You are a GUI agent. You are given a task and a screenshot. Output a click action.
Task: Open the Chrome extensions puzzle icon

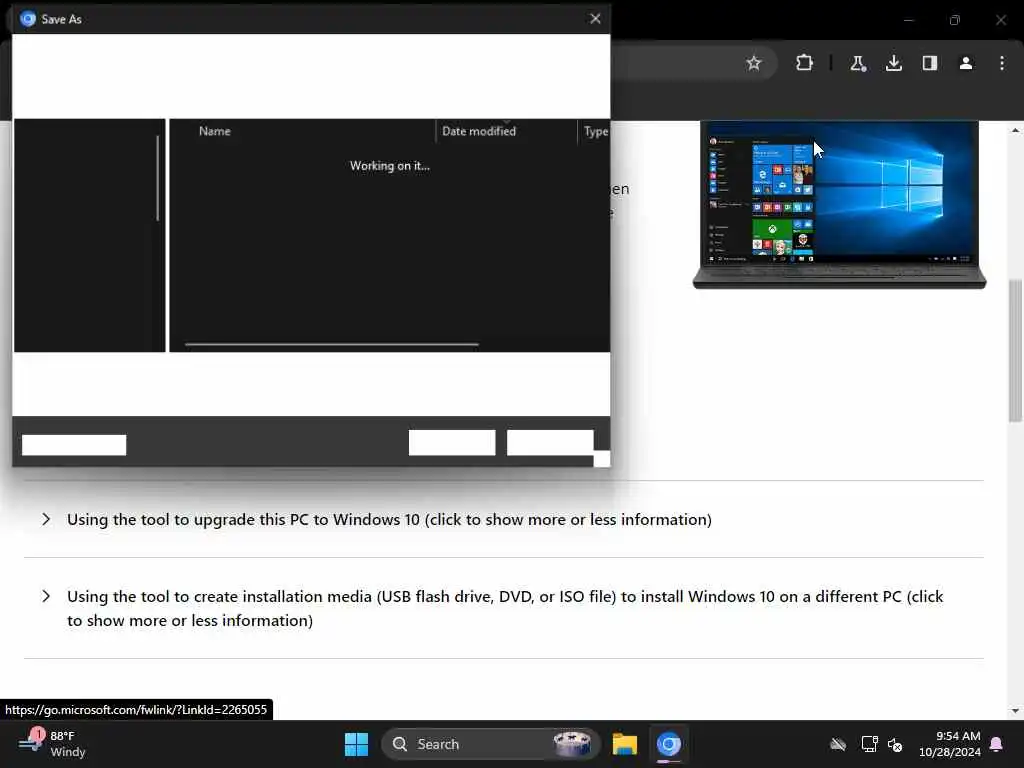tap(804, 63)
